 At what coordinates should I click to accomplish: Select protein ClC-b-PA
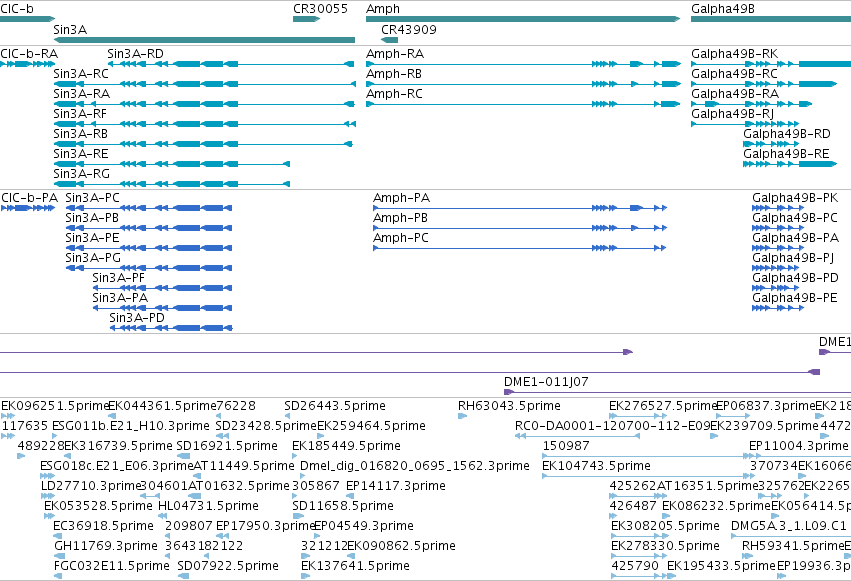click(28, 208)
